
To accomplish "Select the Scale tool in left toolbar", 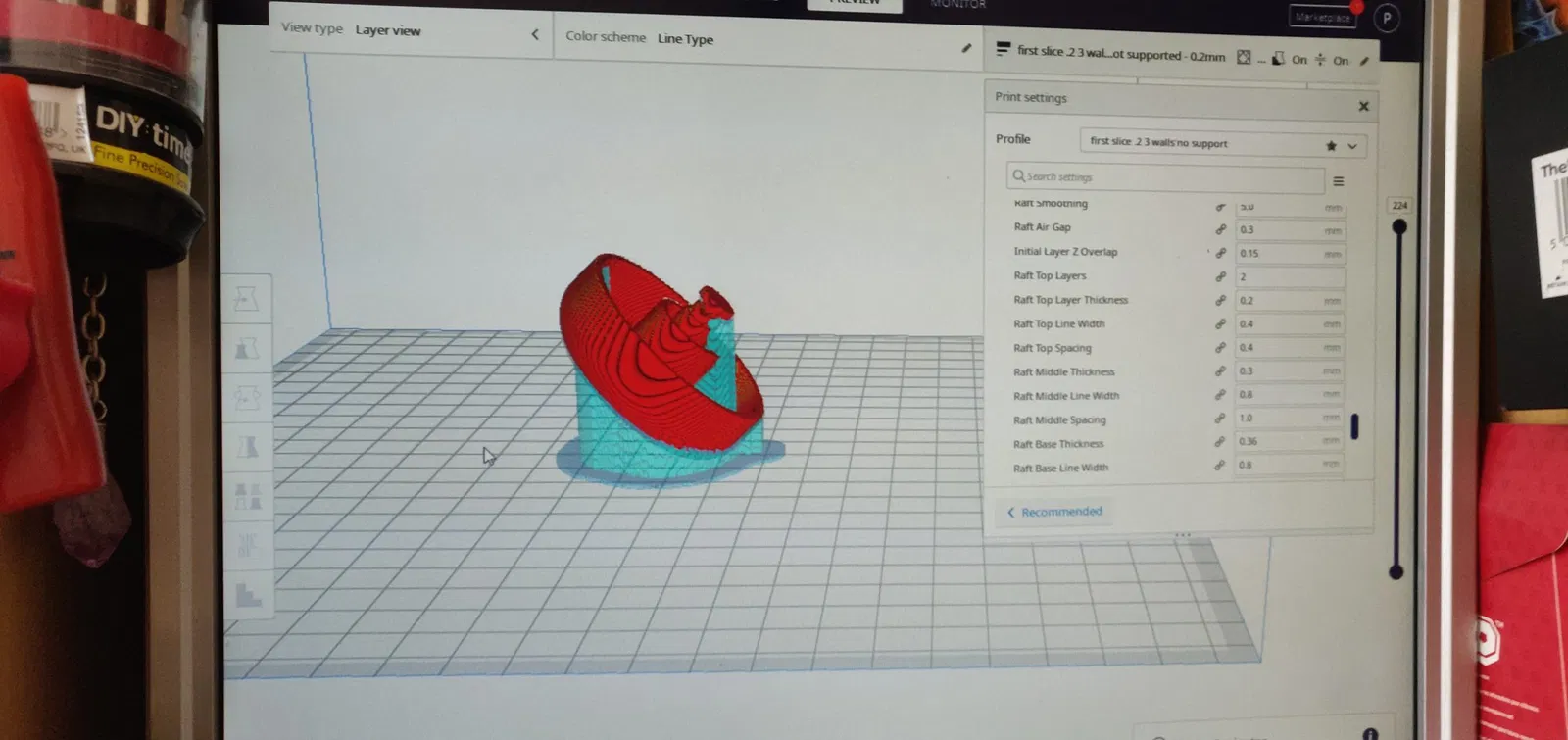I will pyautogui.click(x=247, y=348).
